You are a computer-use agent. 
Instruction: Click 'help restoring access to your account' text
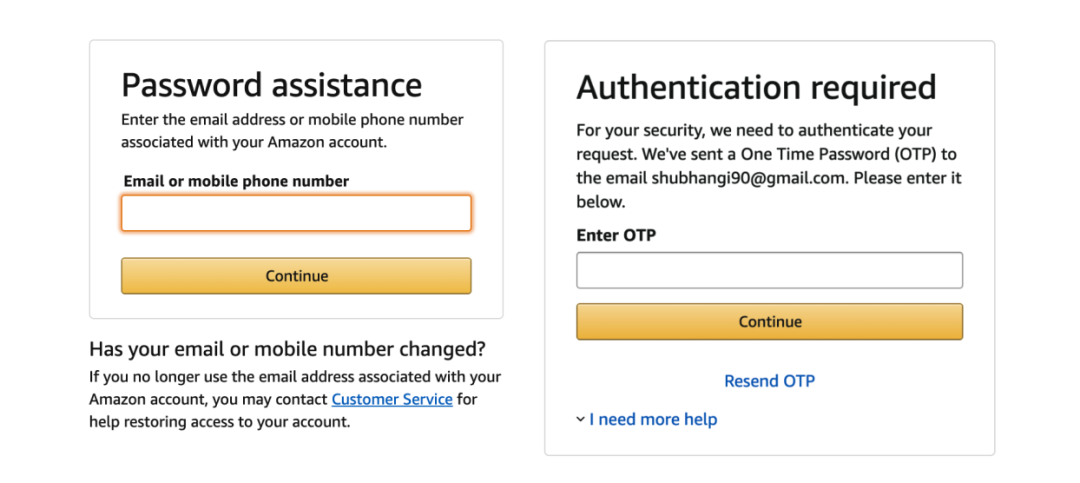220,421
